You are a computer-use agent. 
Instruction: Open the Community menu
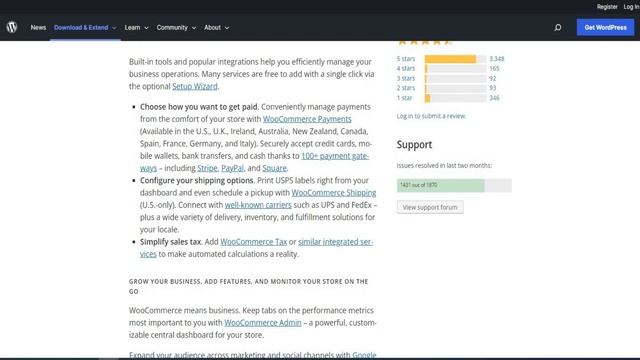(x=172, y=27)
